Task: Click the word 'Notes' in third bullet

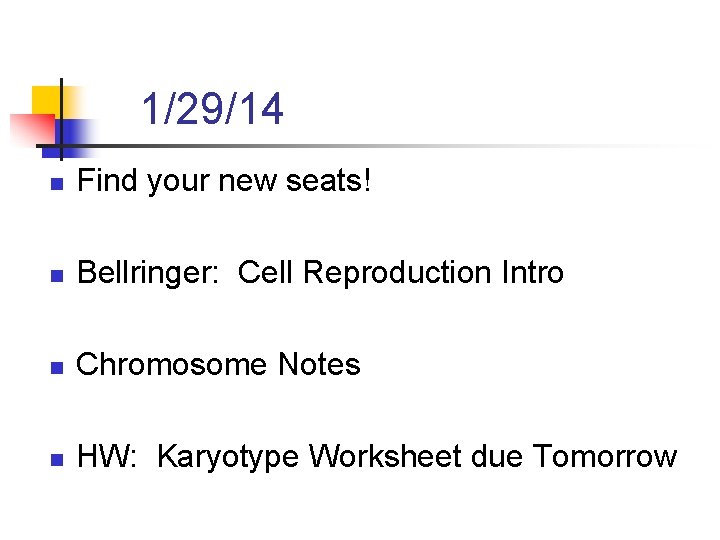Action: [x=319, y=365]
